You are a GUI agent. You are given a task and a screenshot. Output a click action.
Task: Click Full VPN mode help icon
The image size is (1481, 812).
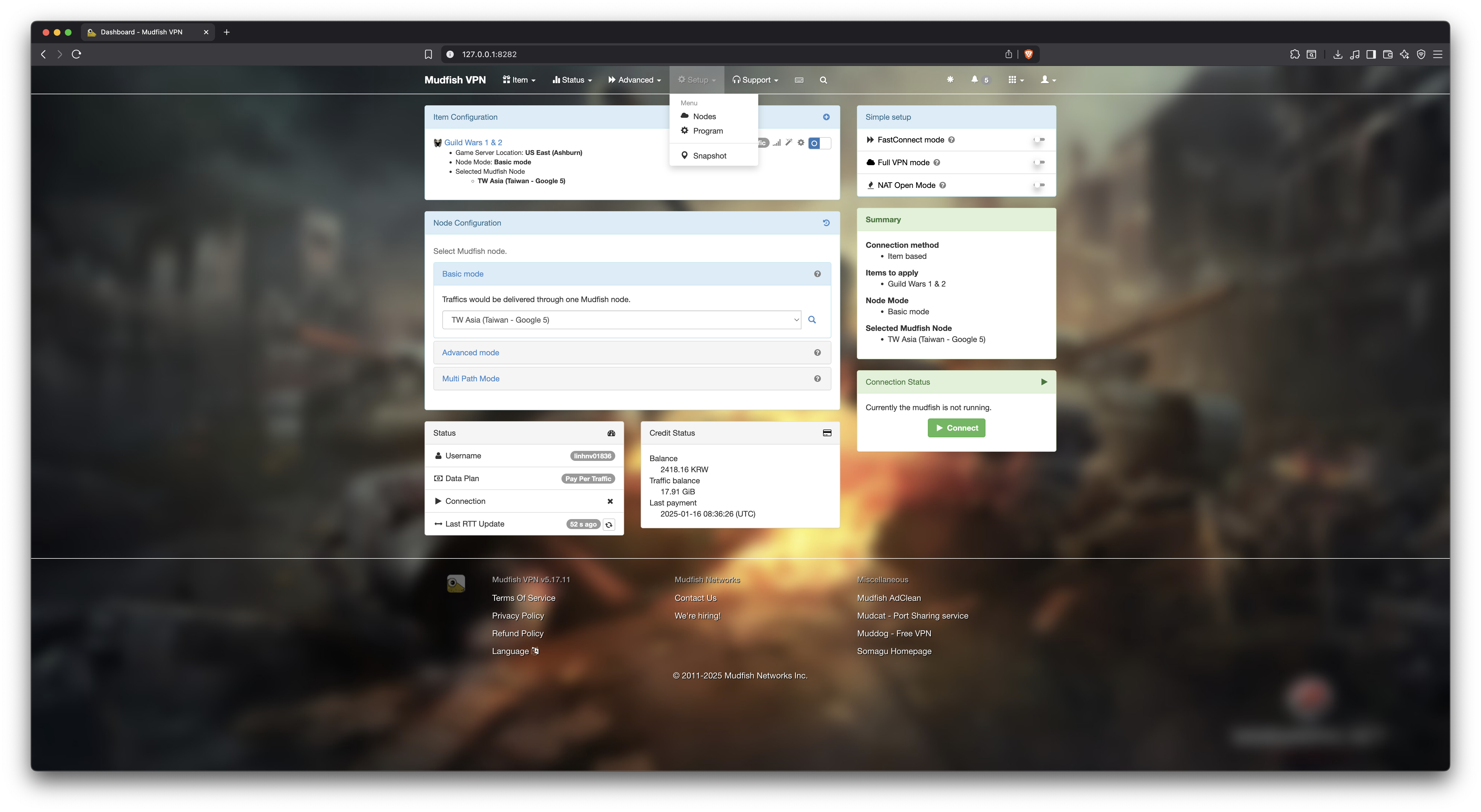[x=936, y=162]
